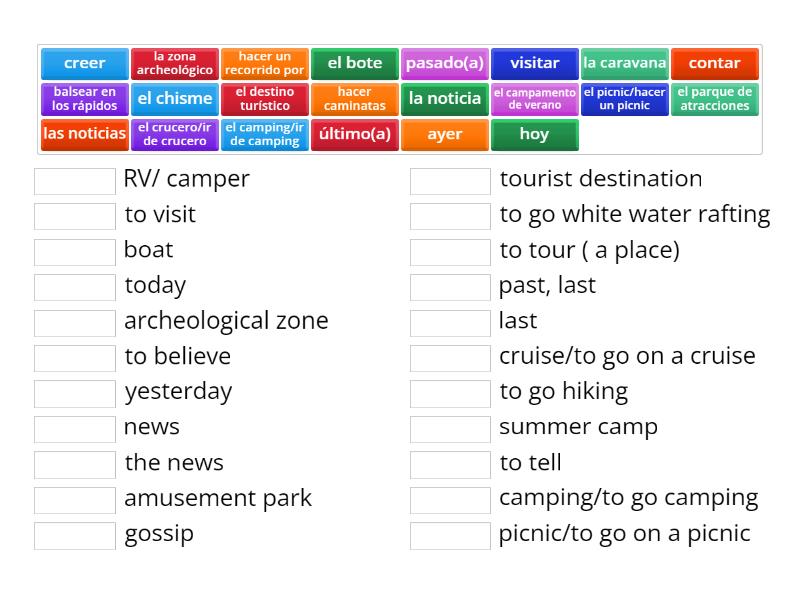The height and width of the screenshot is (600, 800).
Task: Click the answer box beside 'RV/ camper'
Action: (75, 181)
